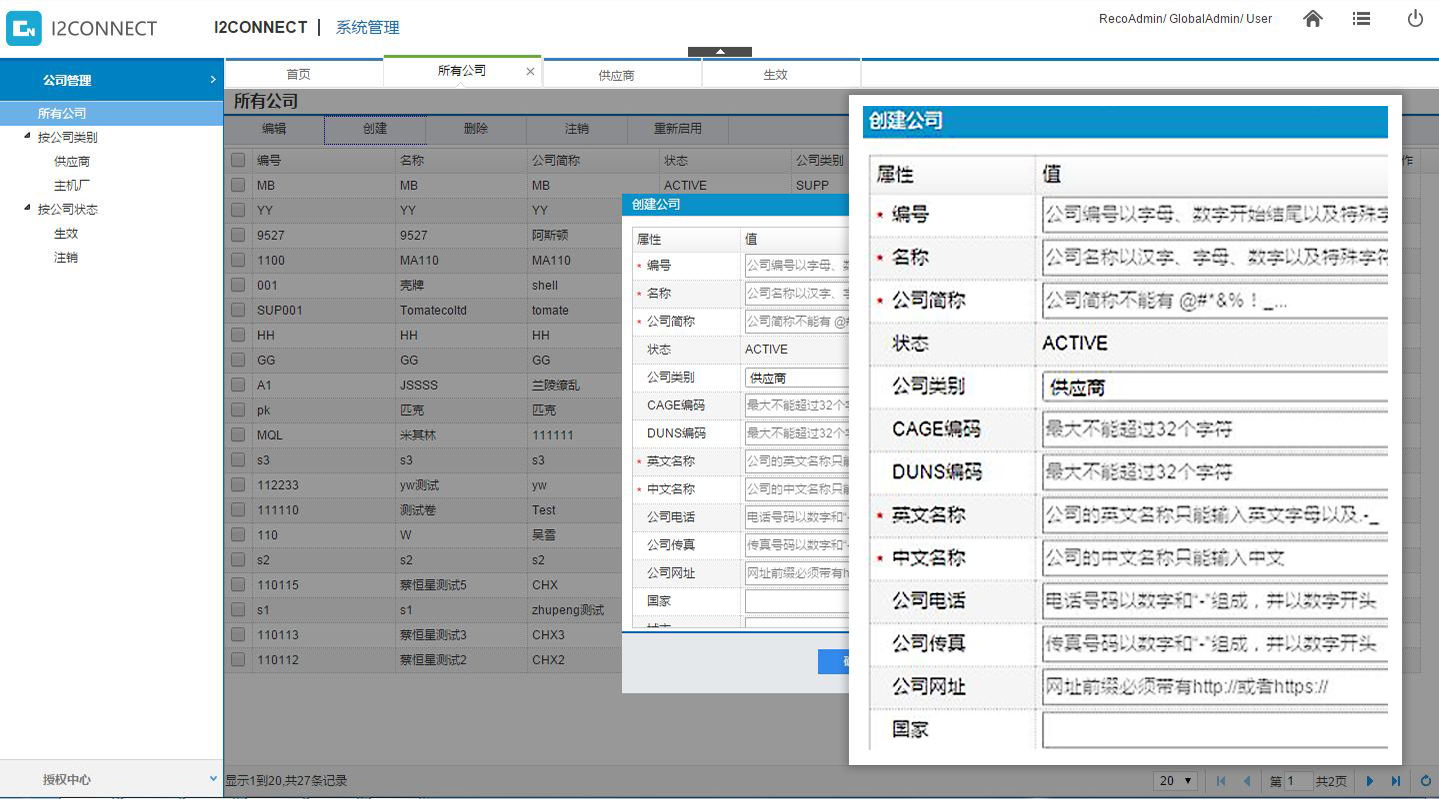Tick the checkbox for row MQL
This screenshot has width=1439, height=799.
click(x=238, y=435)
